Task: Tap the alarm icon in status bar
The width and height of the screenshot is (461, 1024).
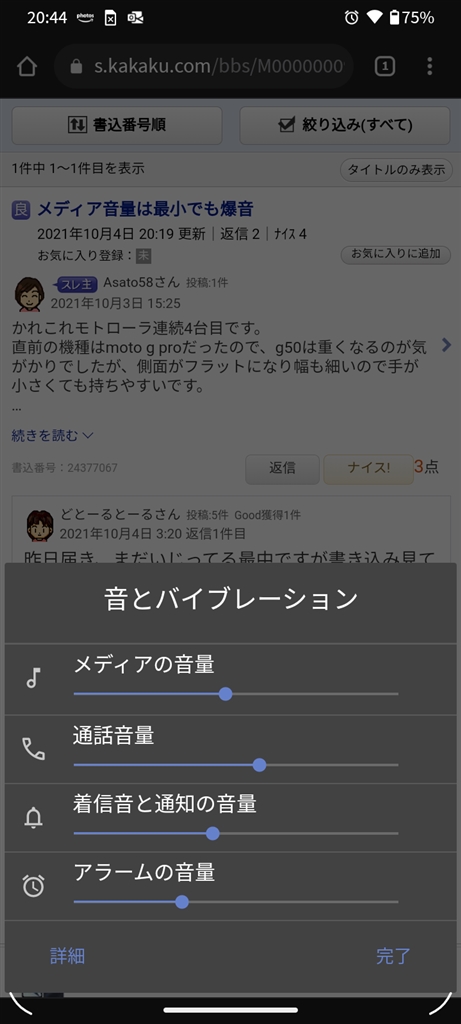Action: click(351, 18)
